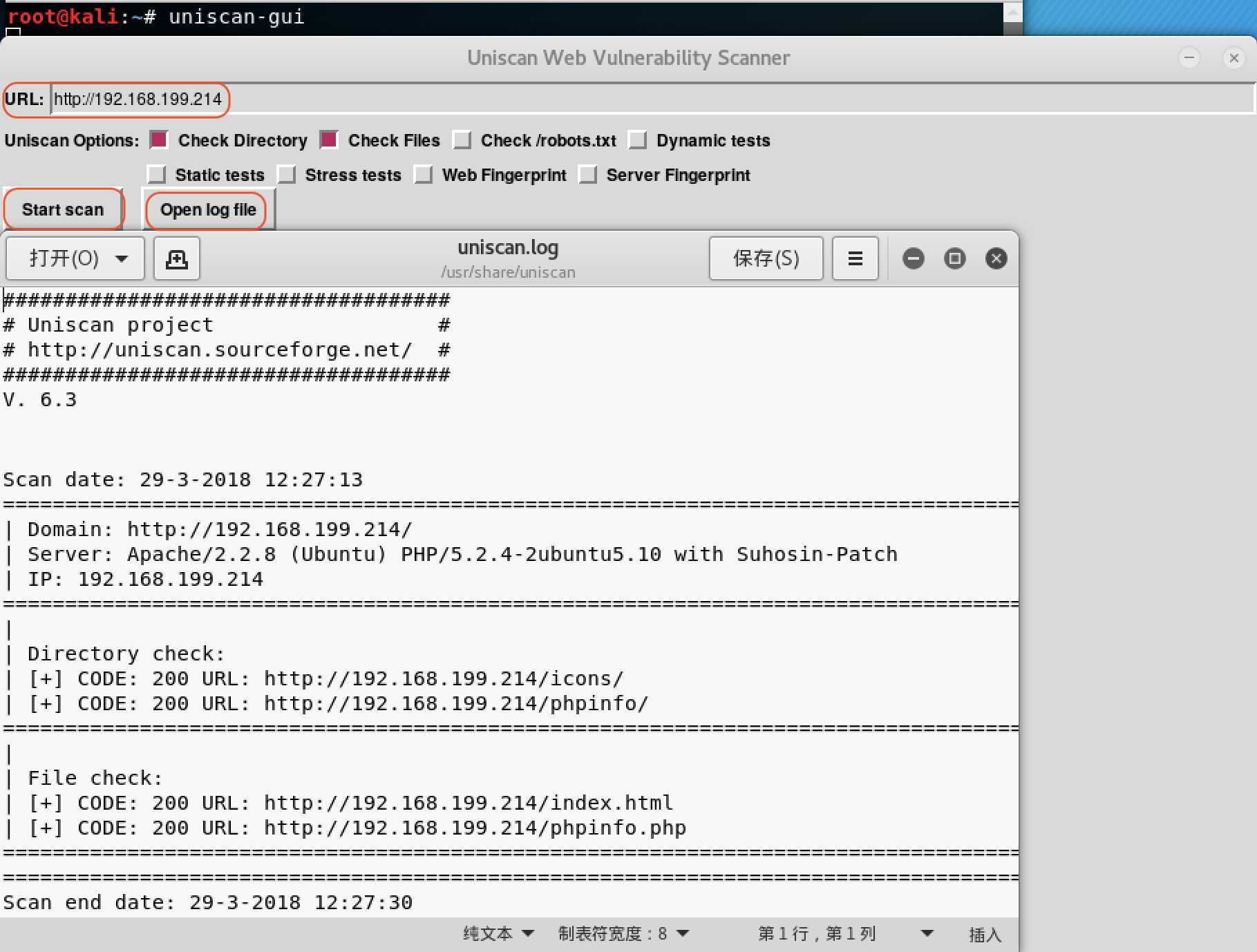Click the terminal scrollbar up arrow
The image size is (1257, 952).
(x=1012, y=12)
